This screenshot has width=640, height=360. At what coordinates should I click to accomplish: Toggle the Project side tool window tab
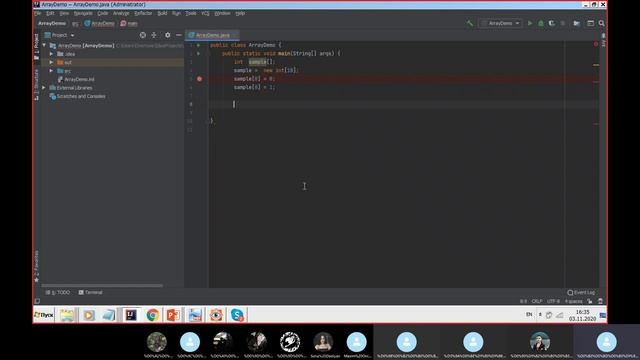[37, 47]
